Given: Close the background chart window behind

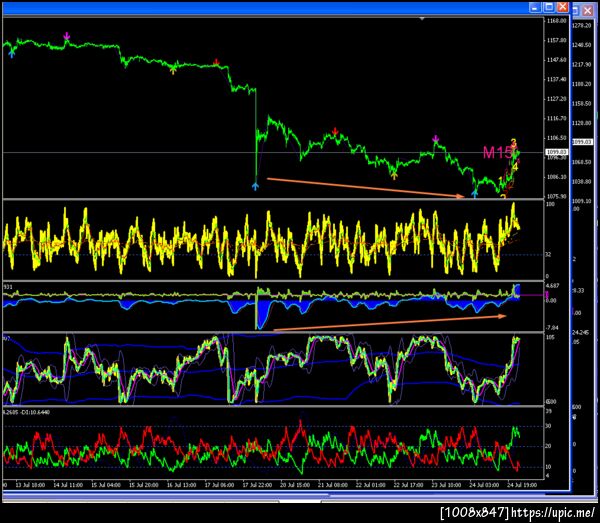Looking at the screenshot, I should pos(587,11).
